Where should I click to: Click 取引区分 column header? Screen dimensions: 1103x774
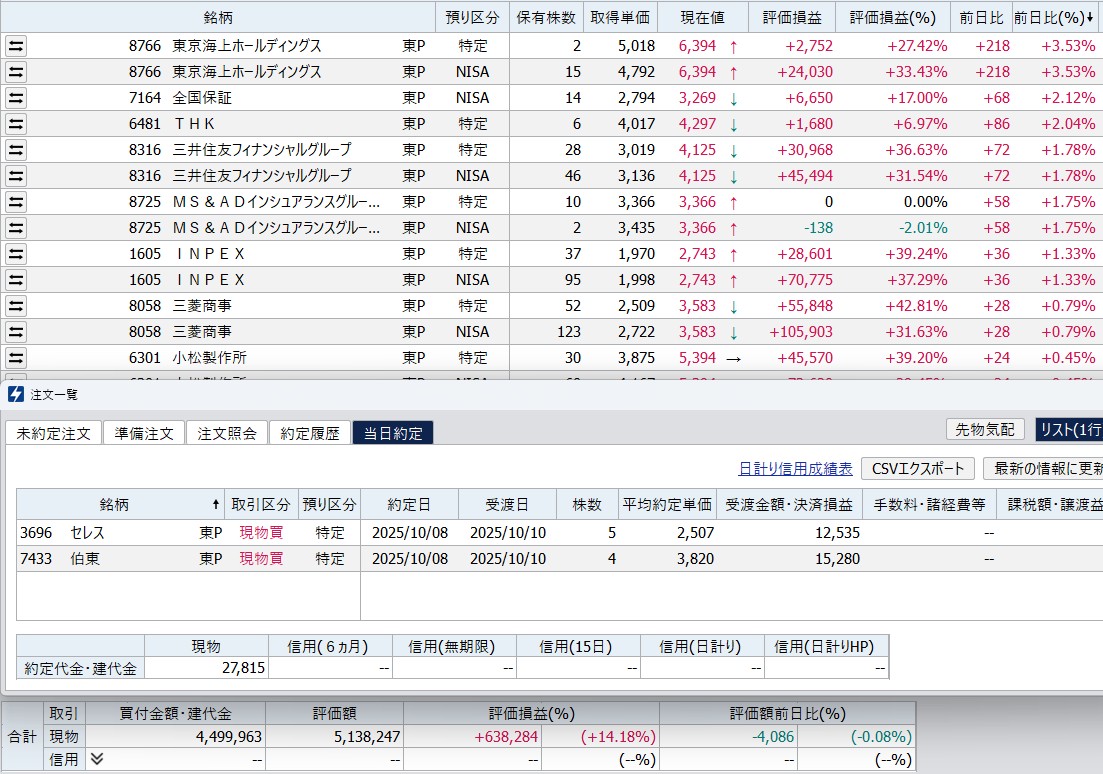(x=261, y=505)
